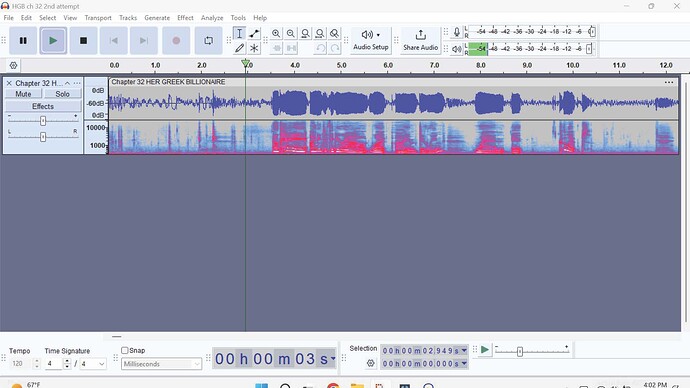690x388 pixels.
Task: Solo the Chapter 32 track
Action: tap(62, 94)
